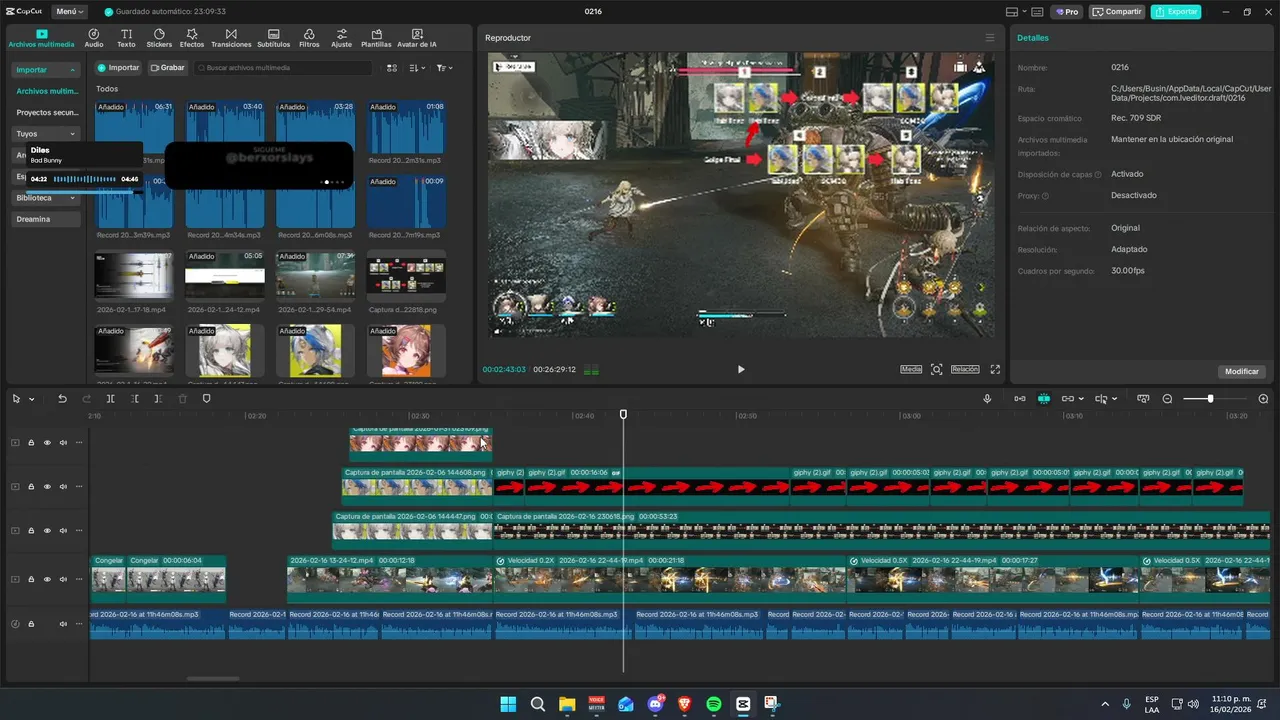Toggle the highlighted auto-snap button
Image resolution: width=1280 pixels, height=720 pixels.
1043,399
